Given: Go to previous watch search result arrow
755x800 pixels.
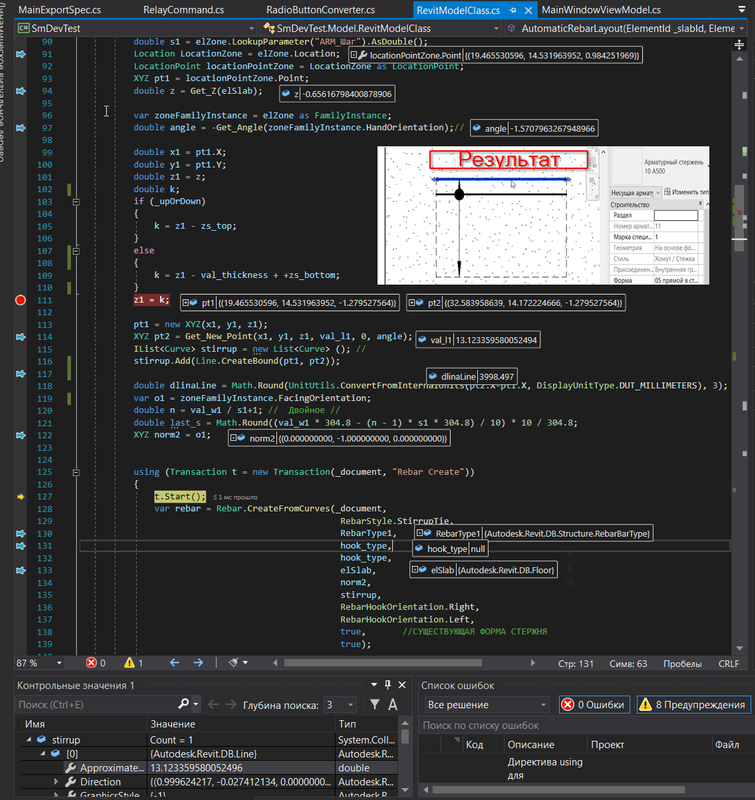Looking at the screenshot, I should click(x=213, y=705).
